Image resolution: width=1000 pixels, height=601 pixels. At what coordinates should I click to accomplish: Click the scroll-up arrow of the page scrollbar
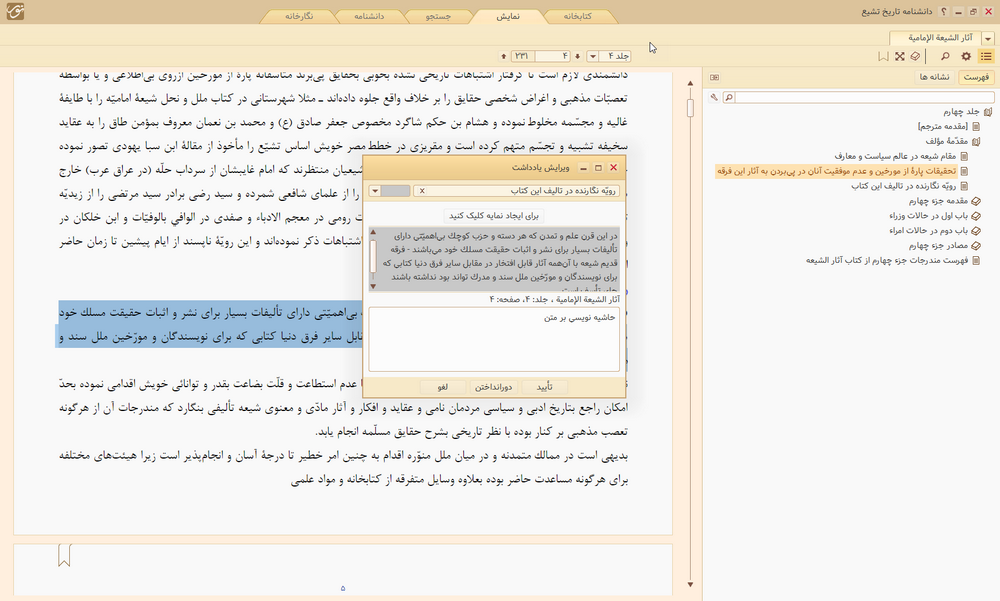point(690,84)
